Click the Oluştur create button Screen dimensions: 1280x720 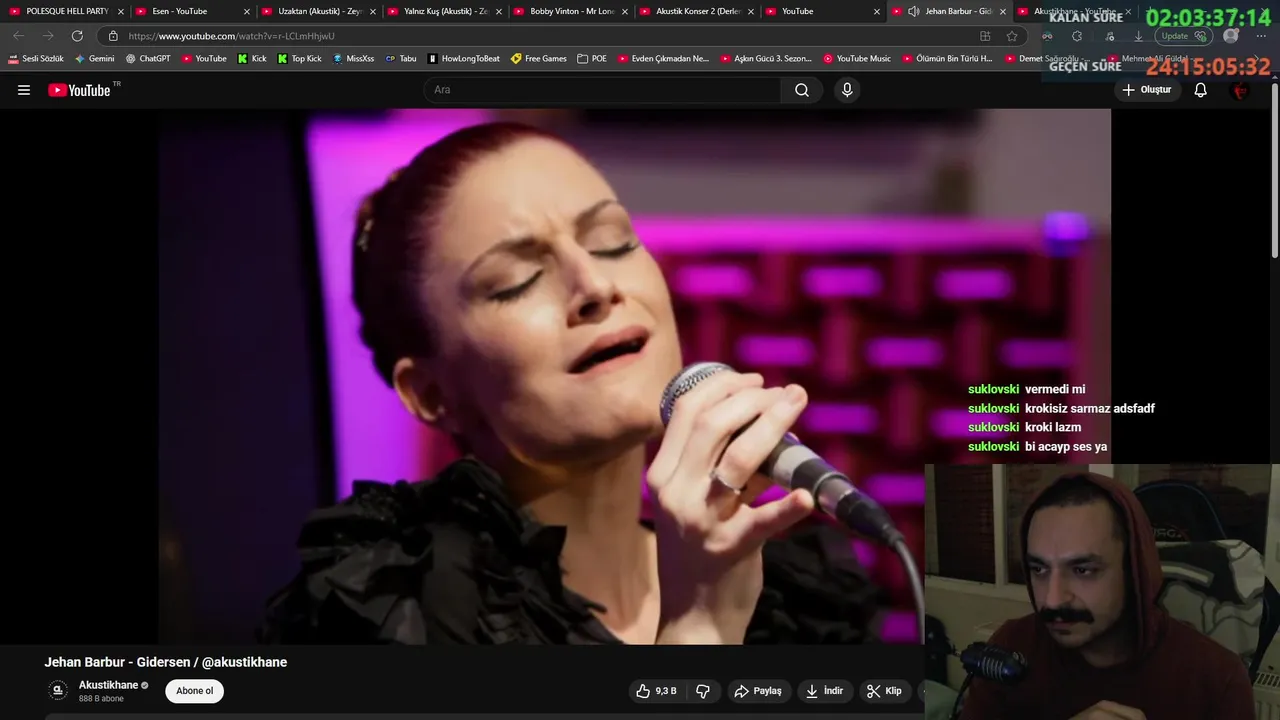1146,90
